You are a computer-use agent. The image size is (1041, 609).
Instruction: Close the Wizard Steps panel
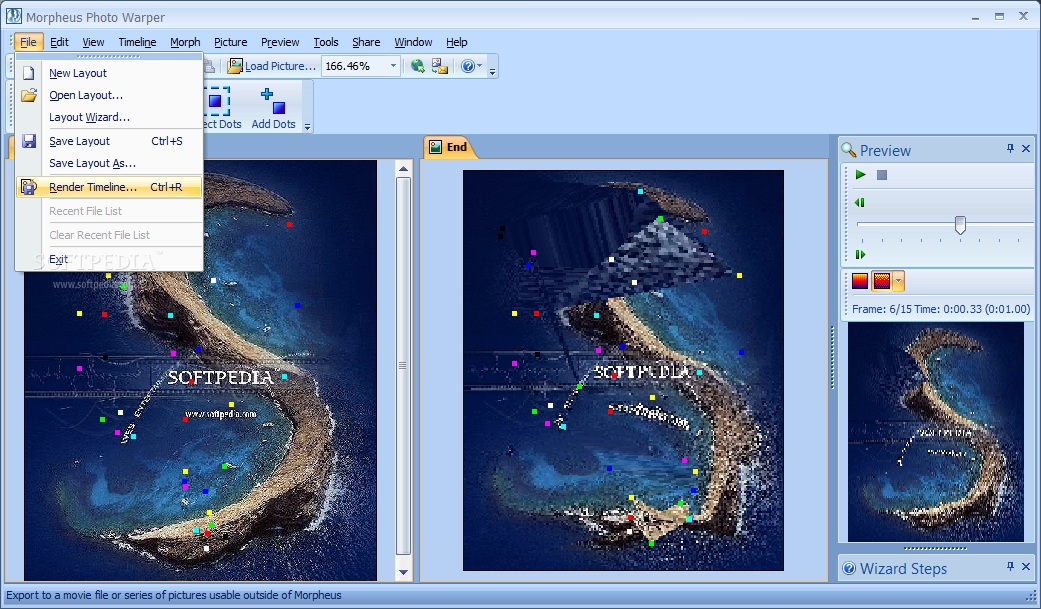point(1026,566)
